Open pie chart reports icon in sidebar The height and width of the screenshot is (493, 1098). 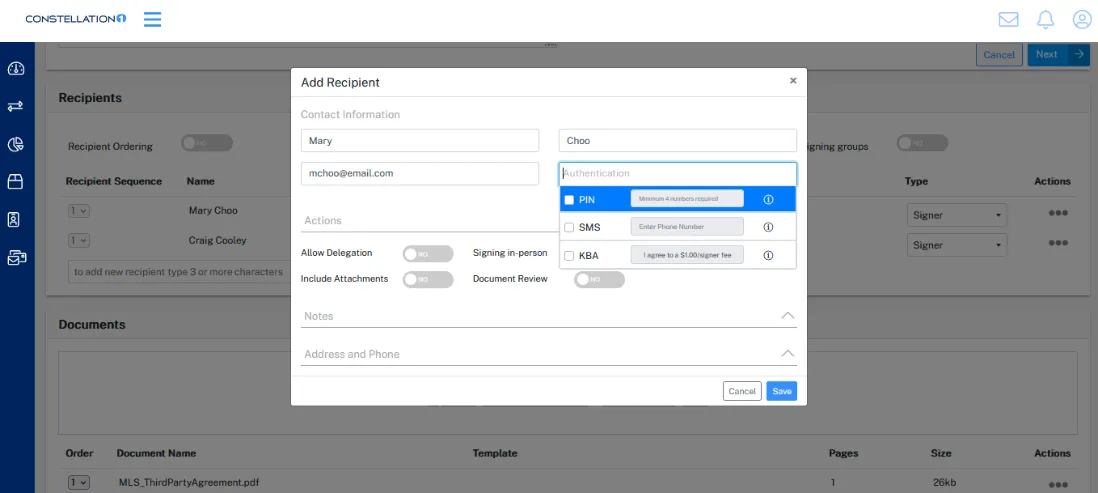16,144
